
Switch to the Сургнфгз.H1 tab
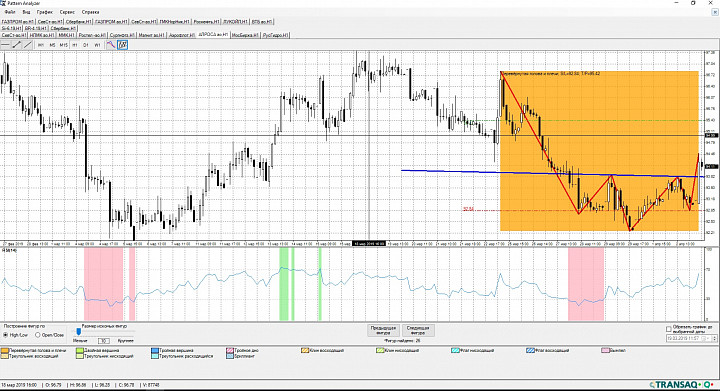(122, 35)
